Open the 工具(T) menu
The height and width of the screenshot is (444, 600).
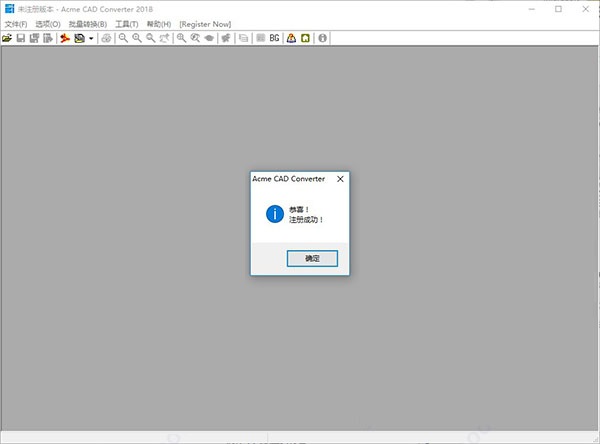[127, 24]
